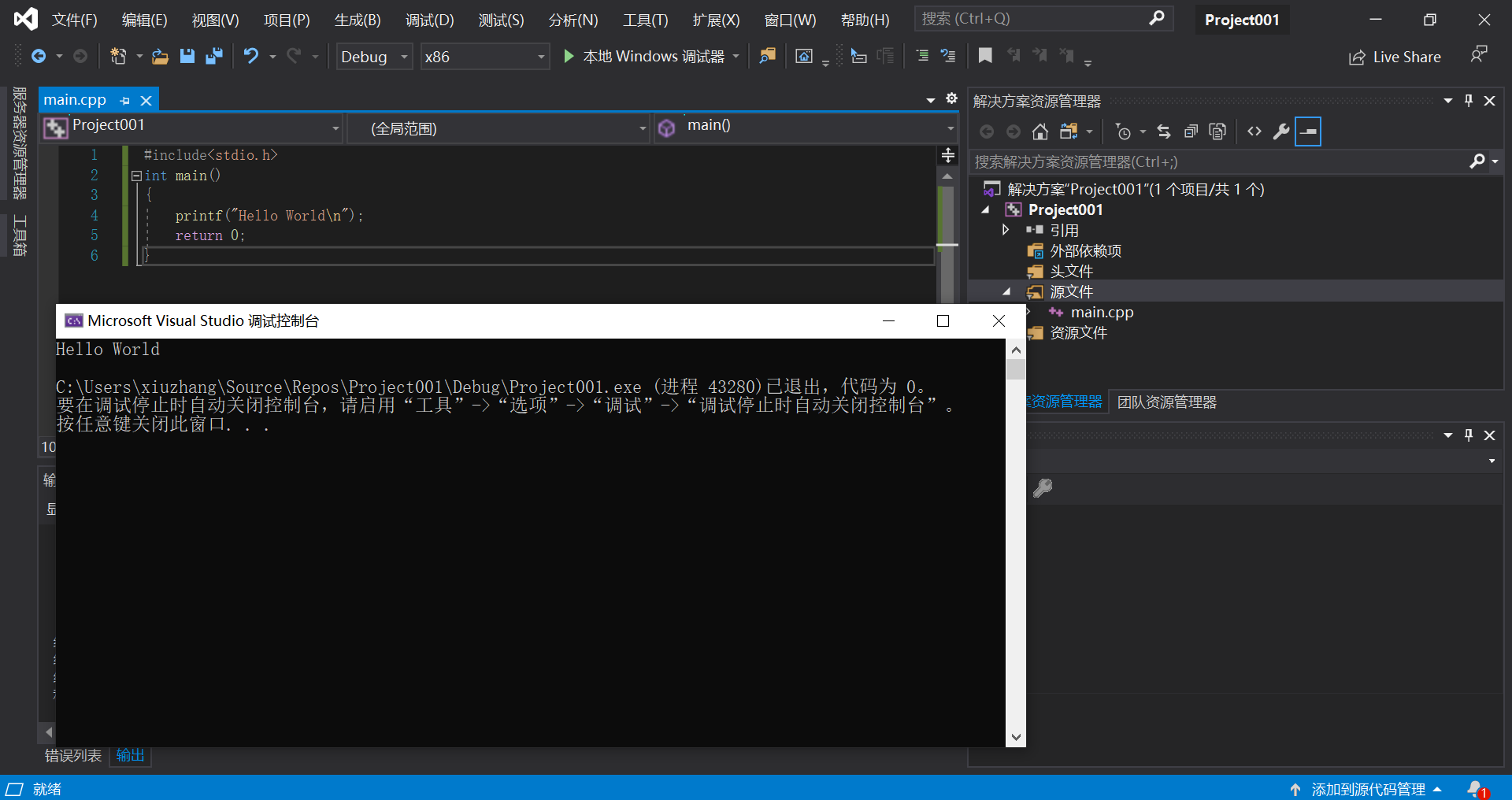Viewport: 1512px width, 800px height.
Task: Click the Find in Files icon in the toolbar
Action: (767, 56)
